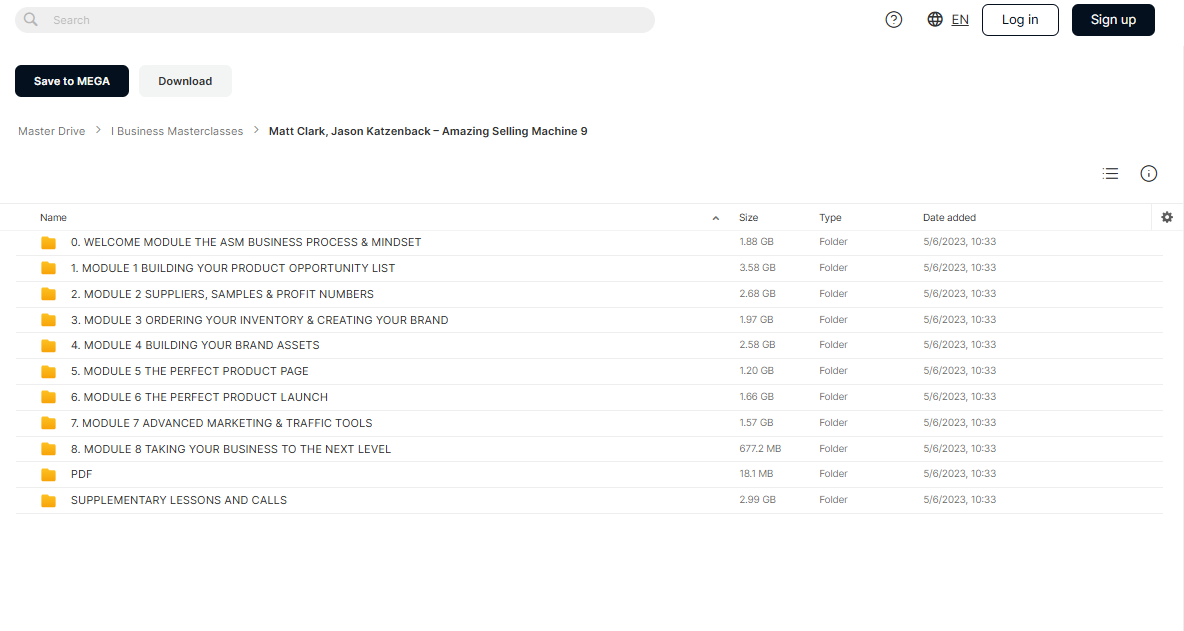1184x631 pixels.
Task: Select the PDF folder name
Action: (x=82, y=474)
